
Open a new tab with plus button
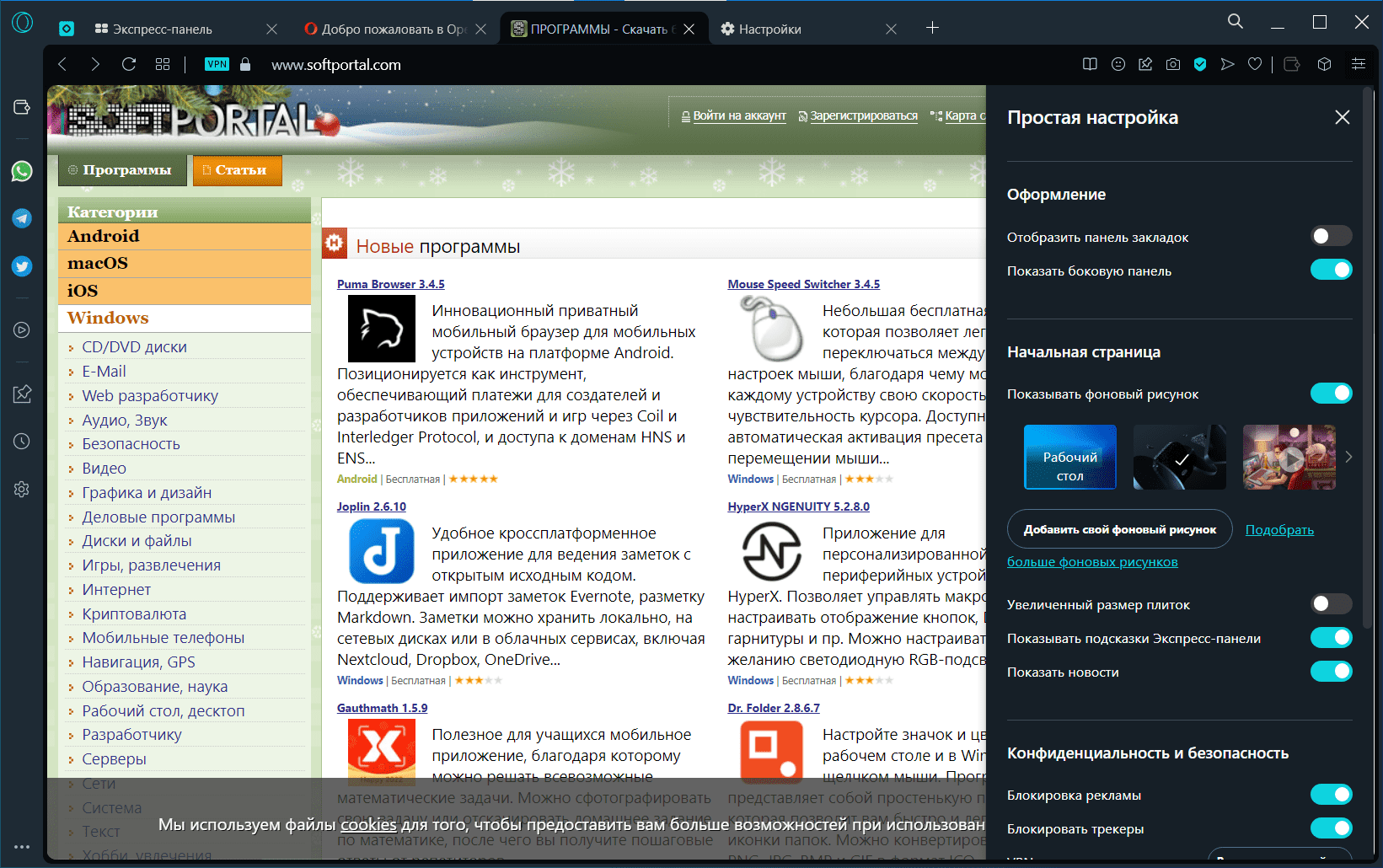(x=932, y=28)
